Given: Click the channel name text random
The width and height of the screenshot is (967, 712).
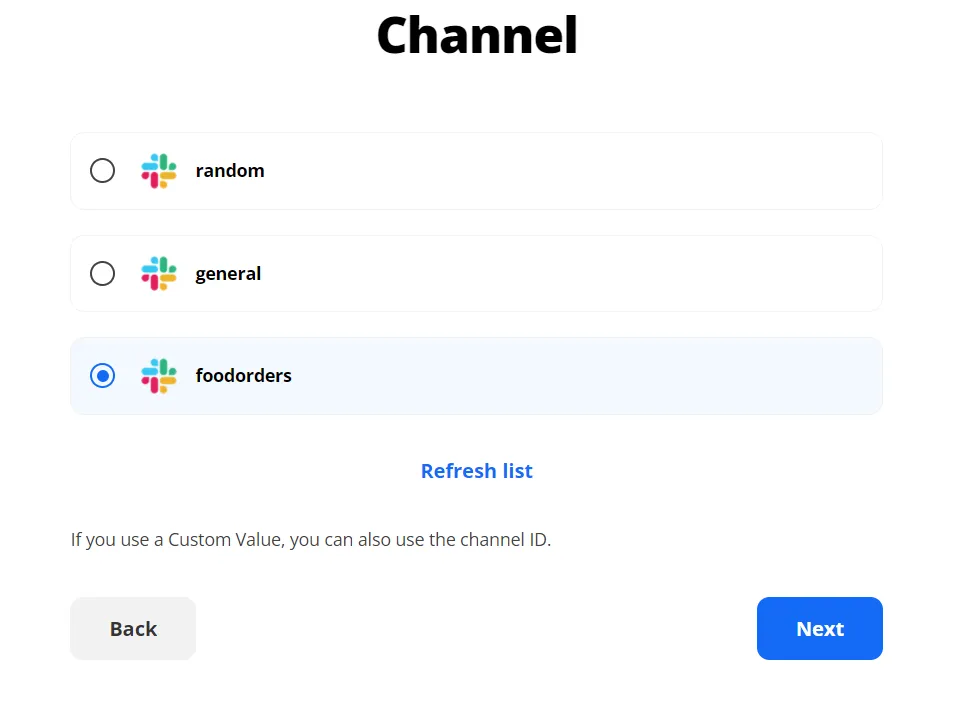Looking at the screenshot, I should click(230, 170).
